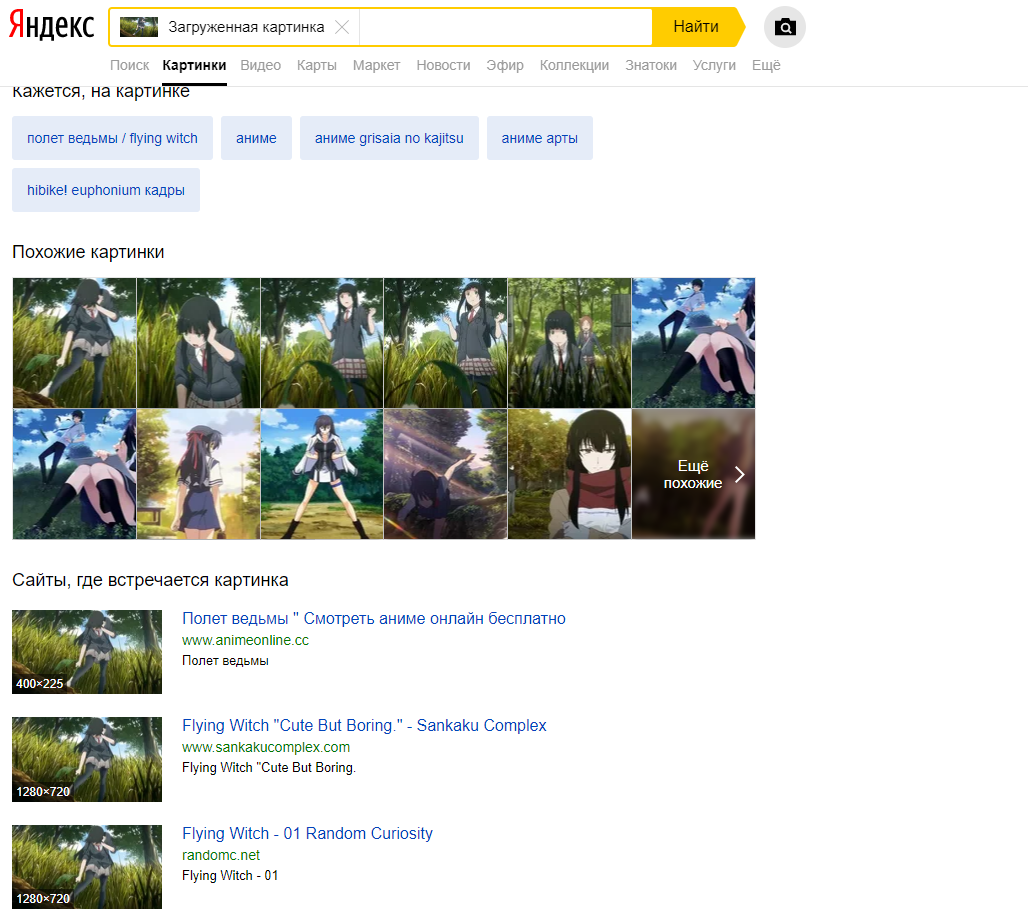The width and height of the screenshot is (1028, 915).
Task: Visit www.animeonline.cc URL link
Action: pyautogui.click(x=245, y=640)
